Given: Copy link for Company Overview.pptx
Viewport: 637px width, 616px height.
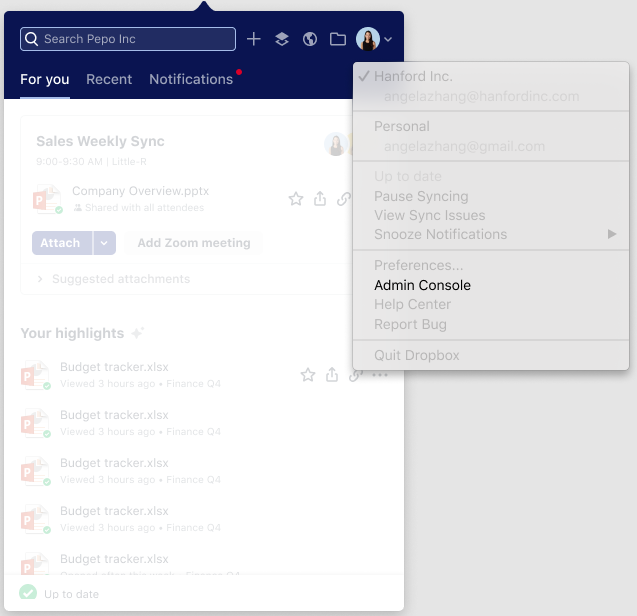Looking at the screenshot, I should click(344, 199).
